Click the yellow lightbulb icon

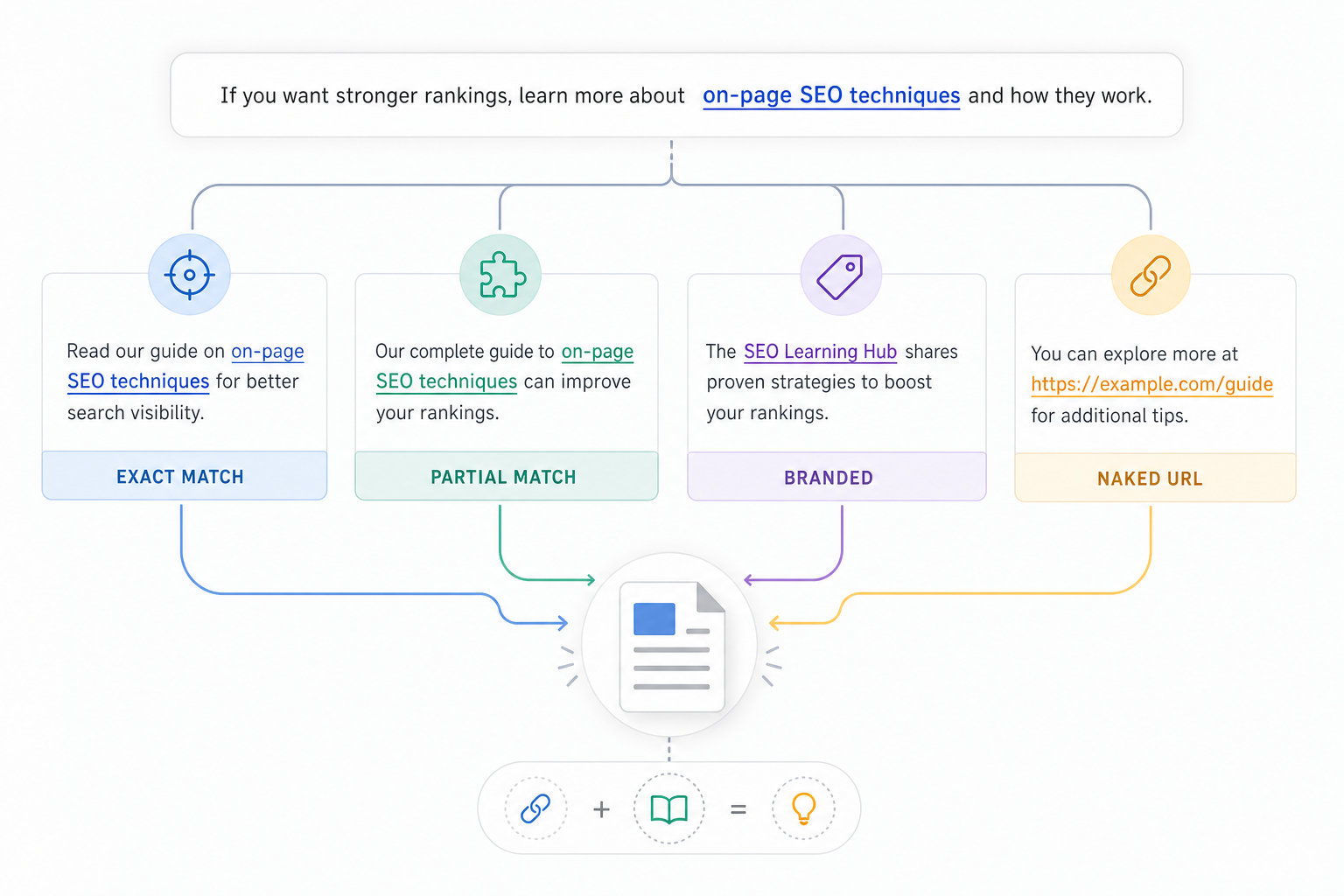[x=803, y=808]
